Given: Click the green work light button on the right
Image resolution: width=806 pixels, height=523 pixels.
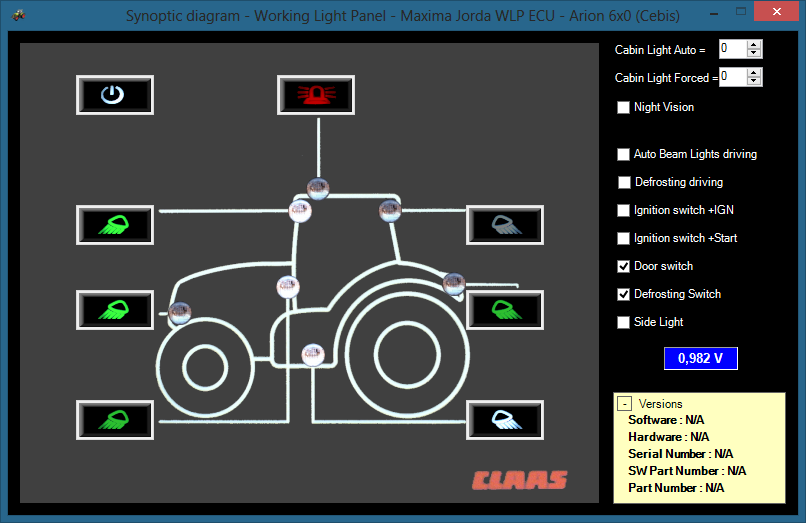Looking at the screenshot, I should (x=505, y=310).
